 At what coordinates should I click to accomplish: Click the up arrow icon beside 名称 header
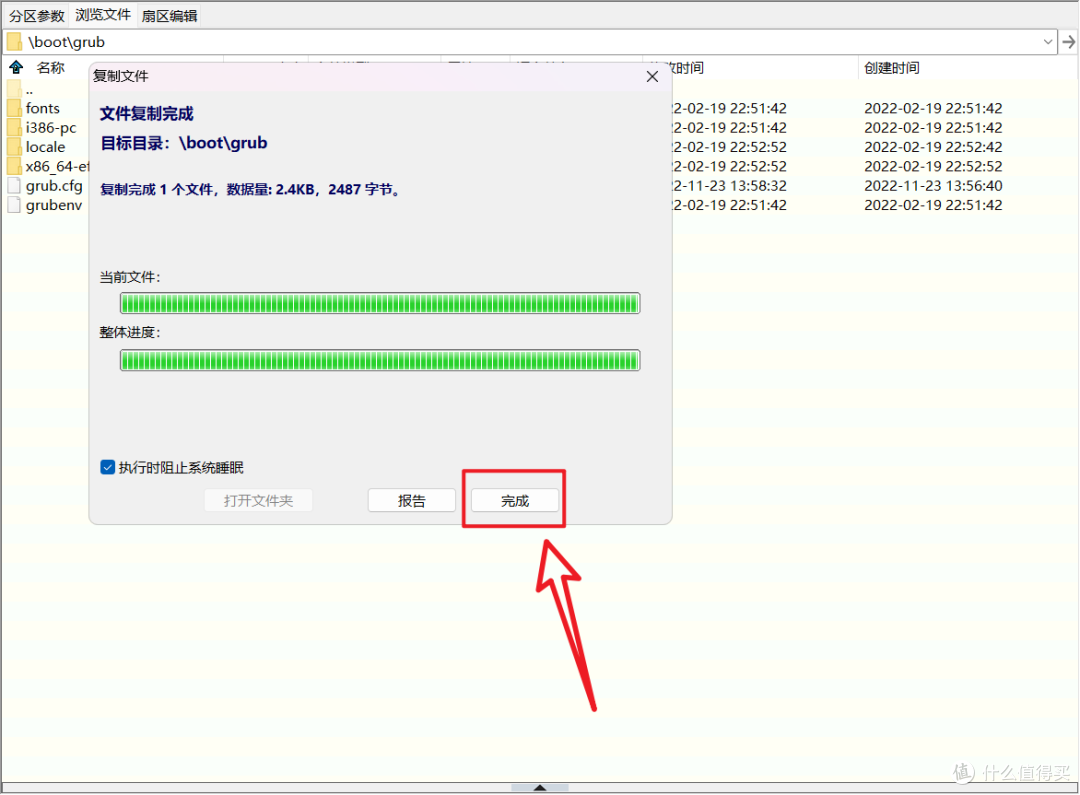point(16,68)
